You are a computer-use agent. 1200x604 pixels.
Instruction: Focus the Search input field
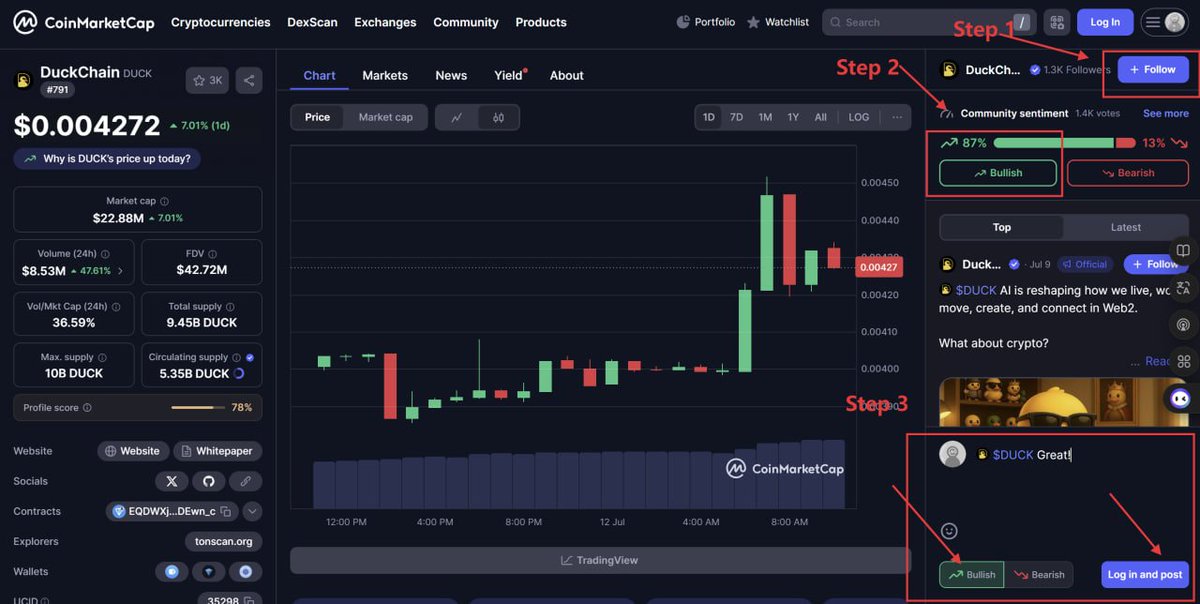[928, 22]
